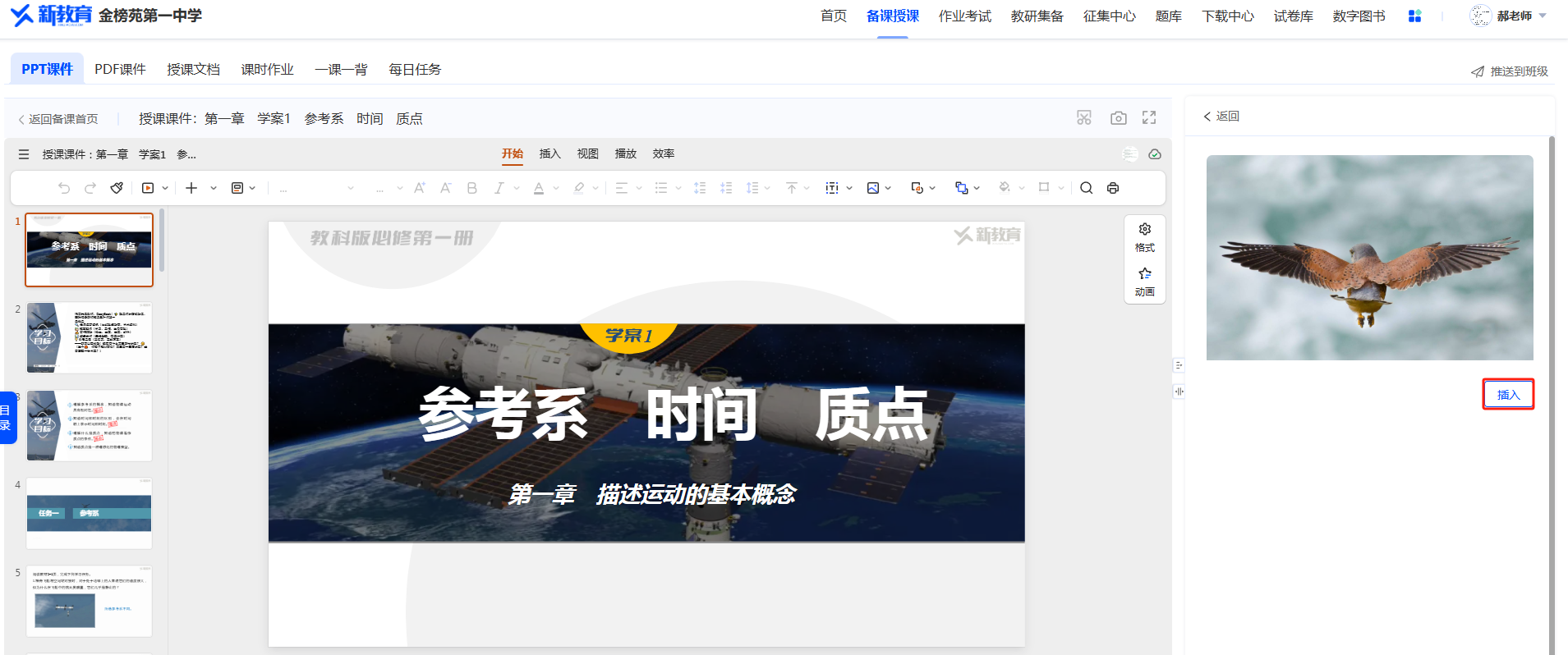This screenshot has width=1568, height=655.
Task: Set text alignment icon
Action: coord(621,188)
